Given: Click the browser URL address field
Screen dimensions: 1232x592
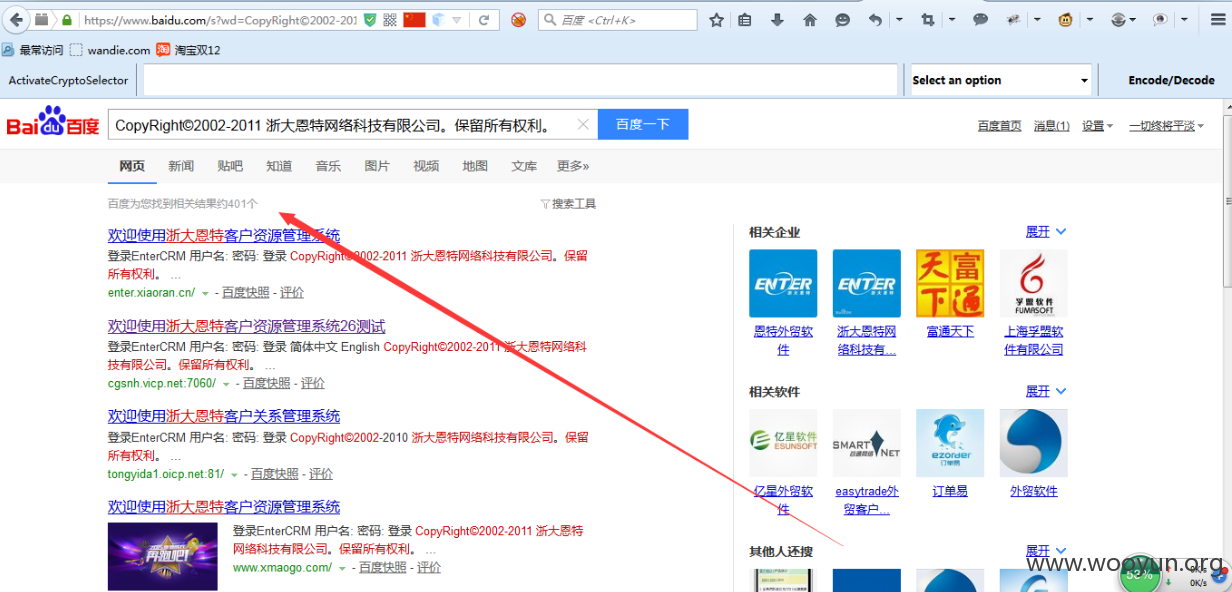Looking at the screenshot, I should tap(220, 20).
